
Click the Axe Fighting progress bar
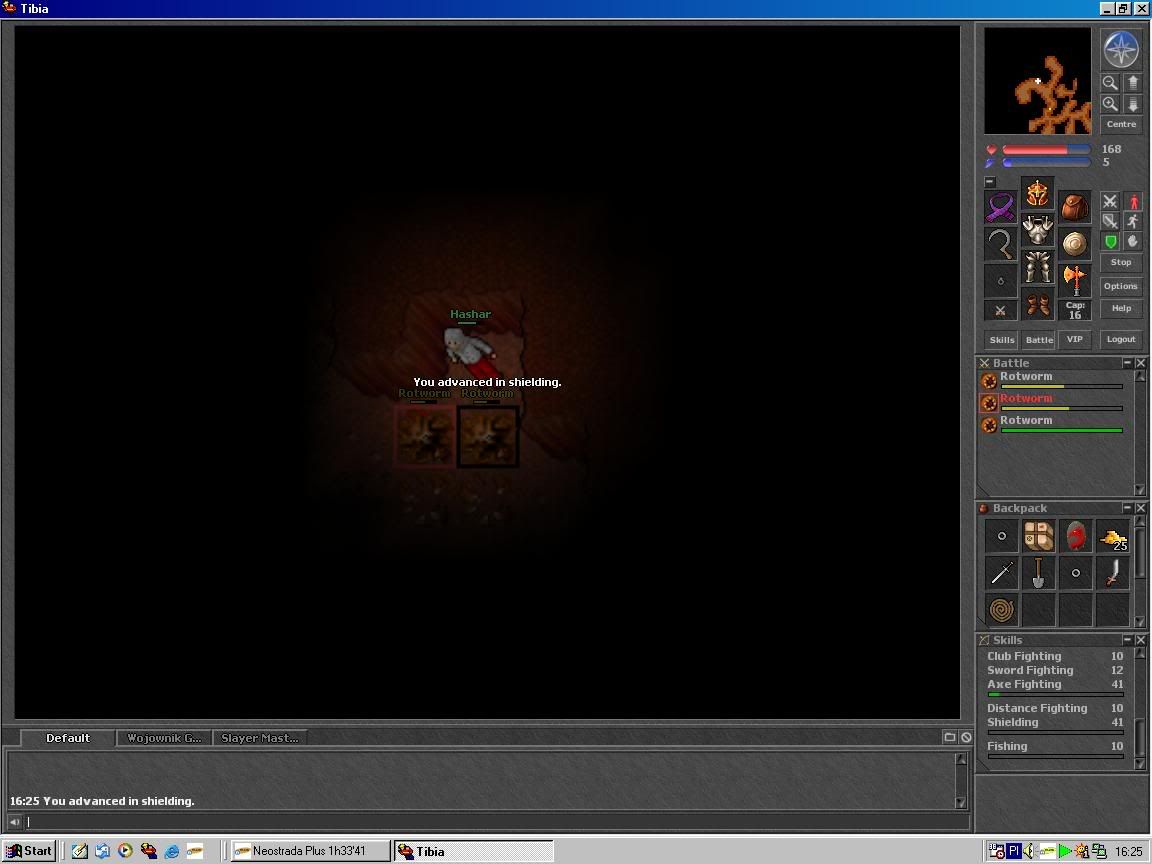1056,694
